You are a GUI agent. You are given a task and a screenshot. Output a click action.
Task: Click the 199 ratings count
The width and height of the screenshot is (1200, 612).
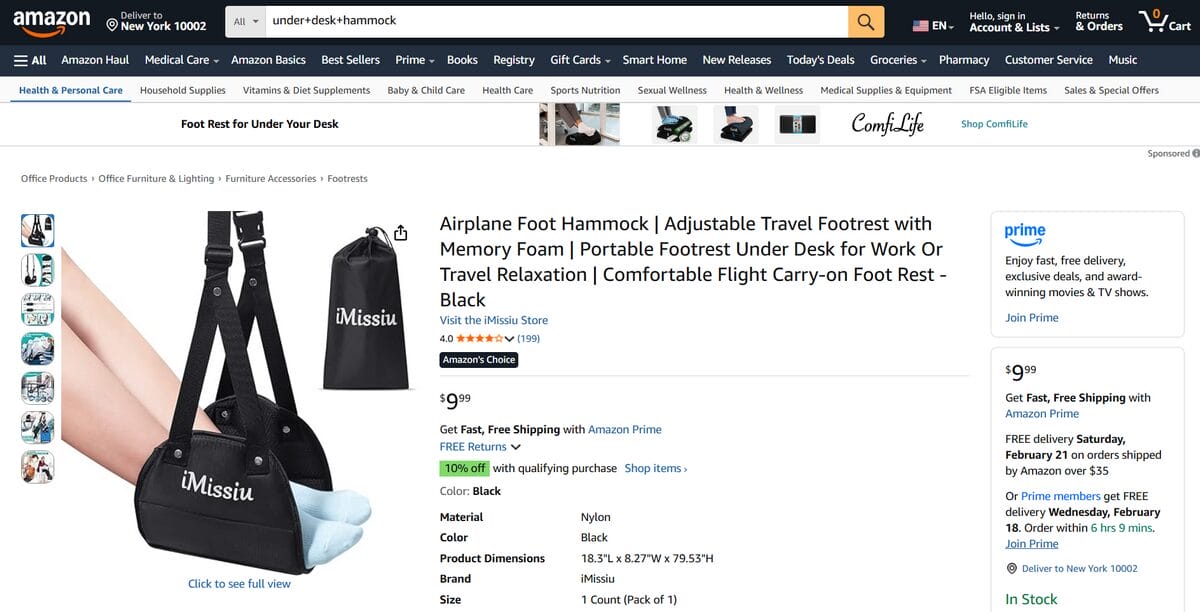[x=528, y=338]
